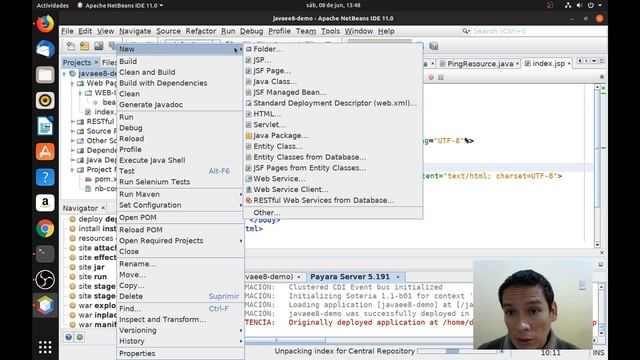Choose Servlet... from the New submenu
The width and height of the screenshot is (640, 360).
pos(333,124)
